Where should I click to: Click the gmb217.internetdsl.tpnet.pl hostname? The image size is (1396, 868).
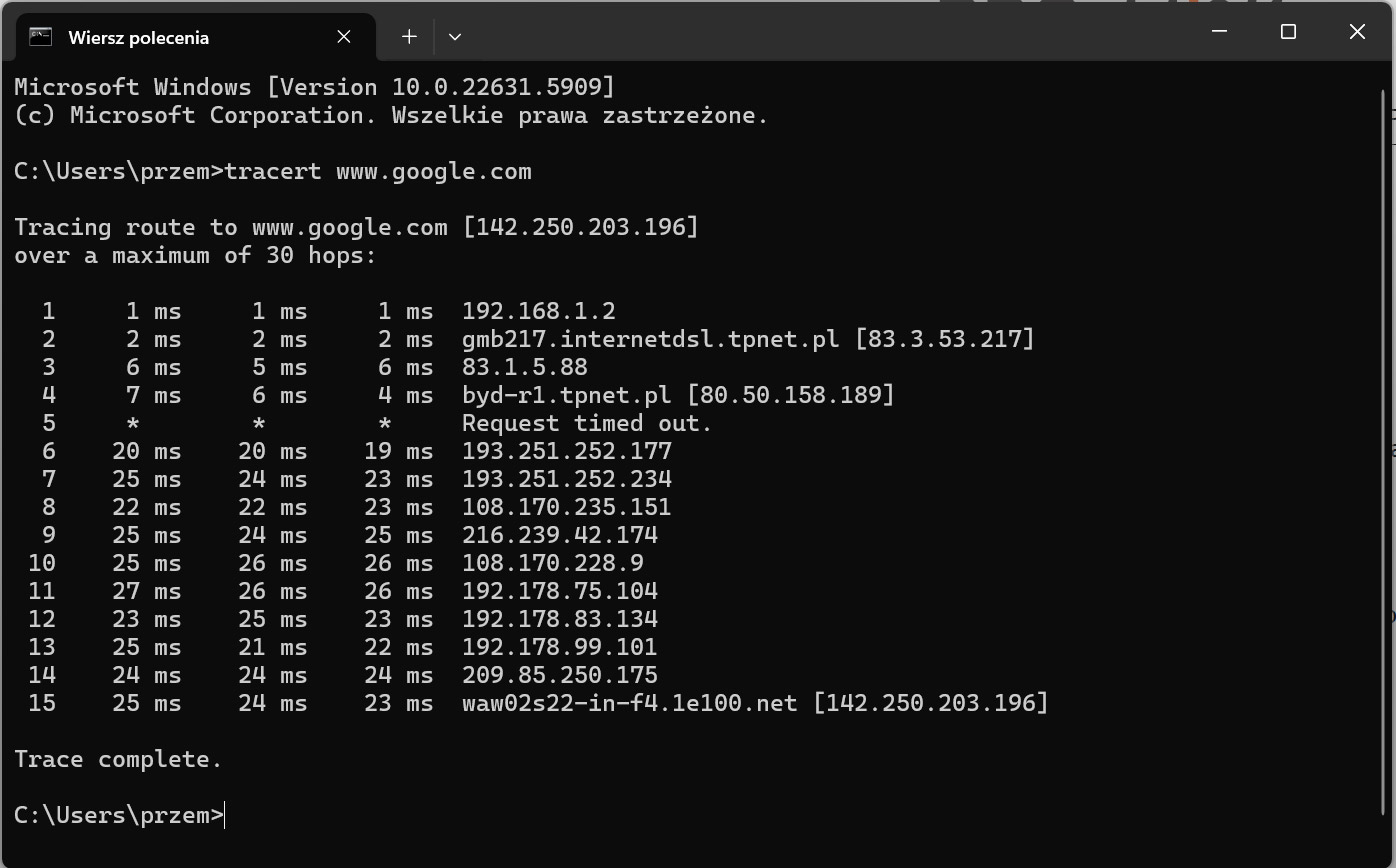pyautogui.click(x=650, y=339)
